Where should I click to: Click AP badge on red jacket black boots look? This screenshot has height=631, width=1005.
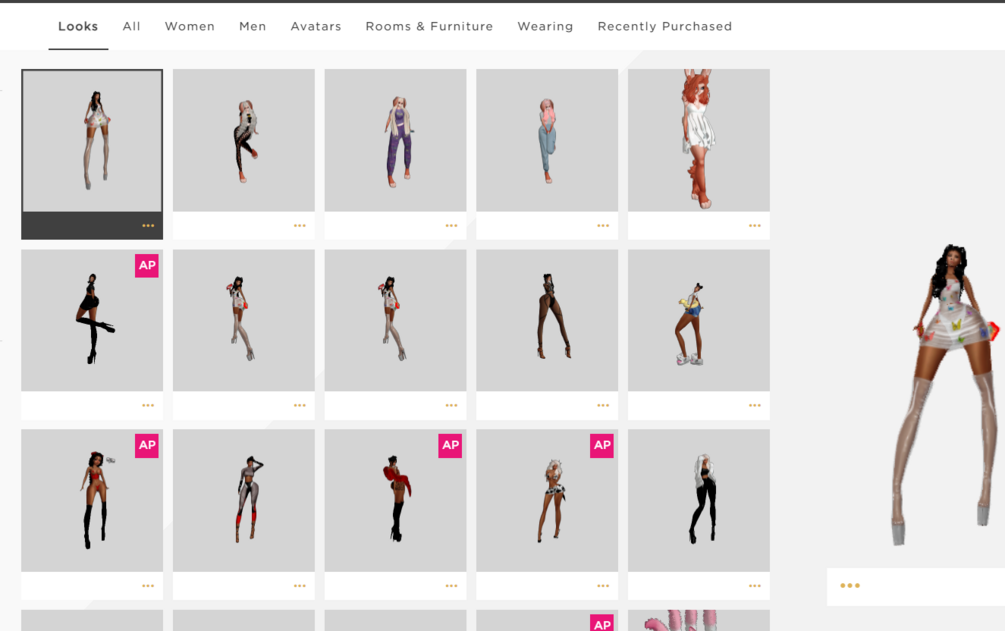pyautogui.click(x=450, y=446)
